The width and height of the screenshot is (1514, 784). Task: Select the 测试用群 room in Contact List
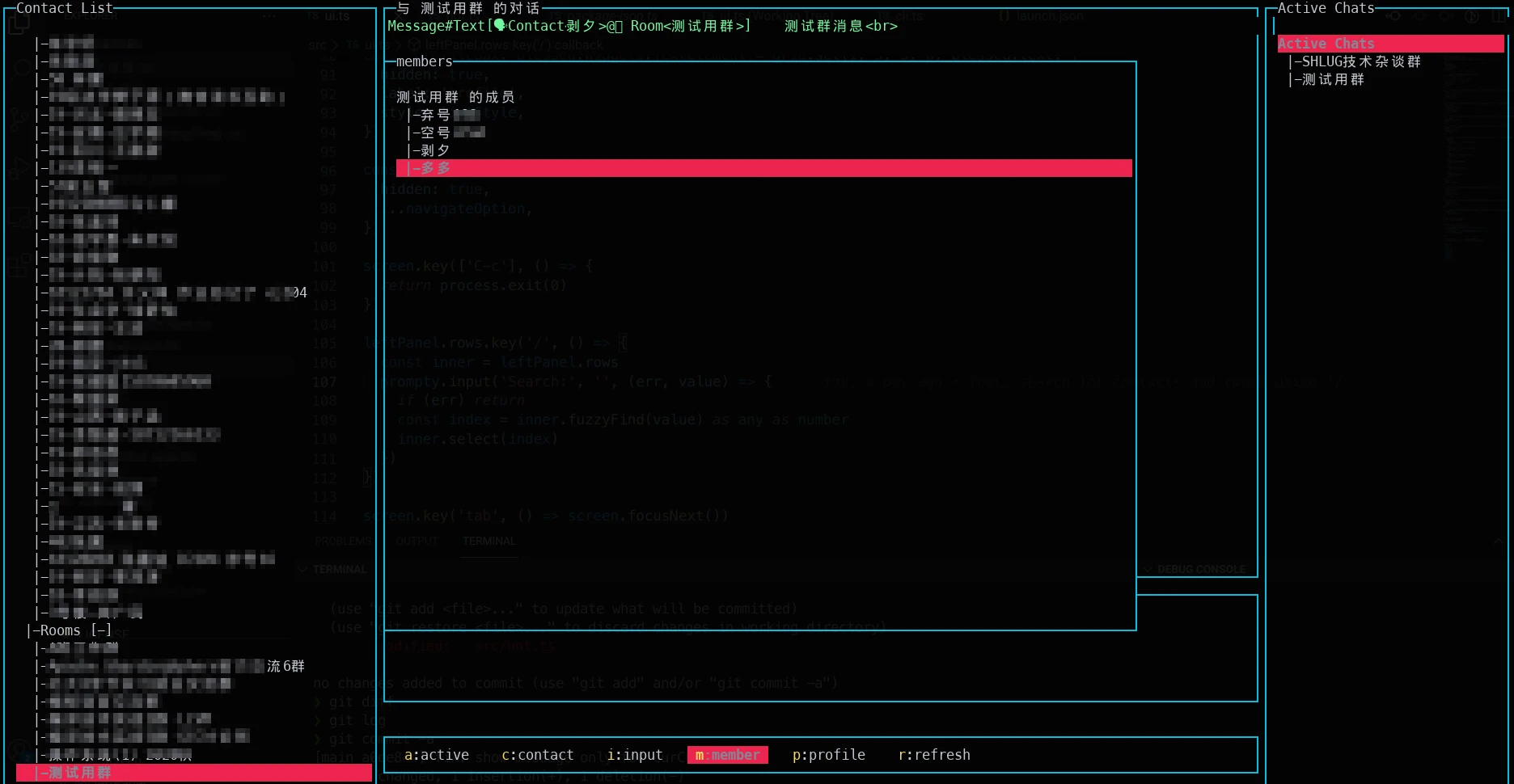(x=79, y=773)
